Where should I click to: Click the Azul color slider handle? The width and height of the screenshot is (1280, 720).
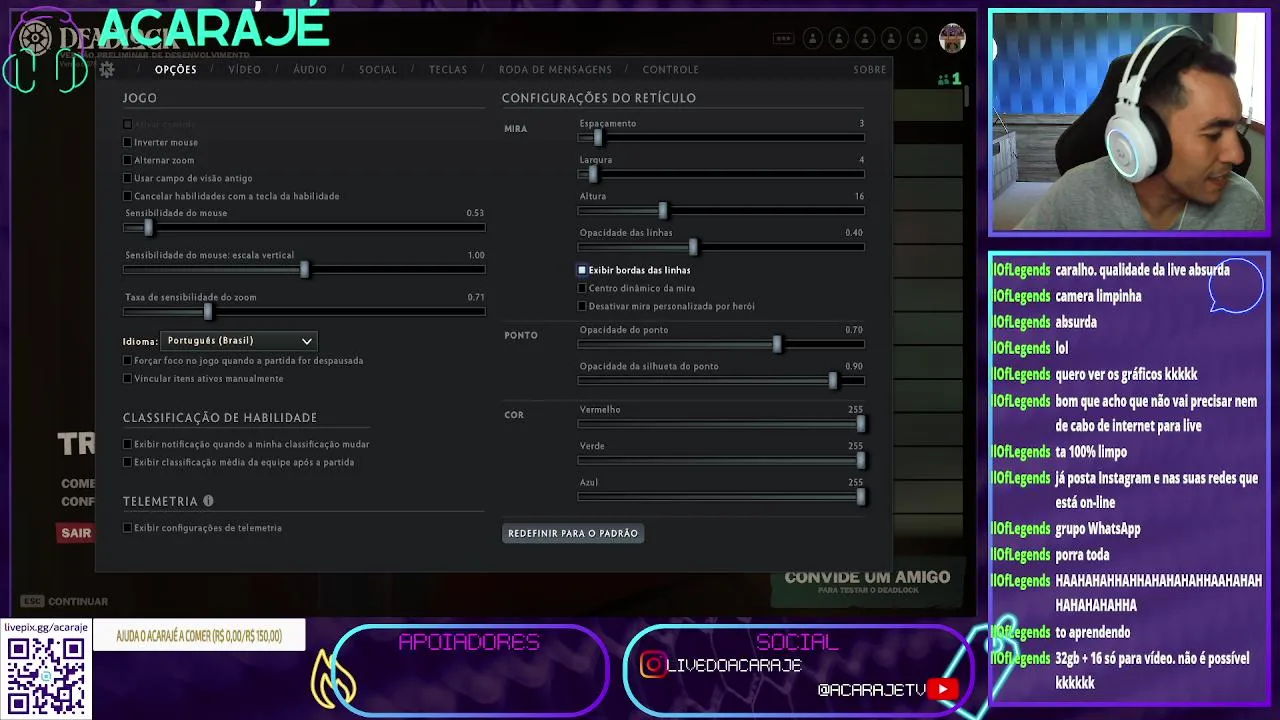[x=860, y=496]
